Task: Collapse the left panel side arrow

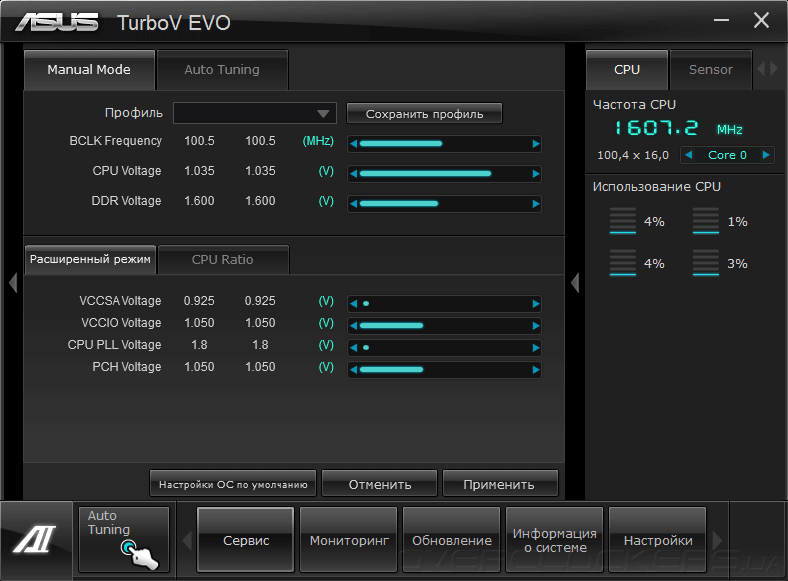Action: click(x=13, y=282)
